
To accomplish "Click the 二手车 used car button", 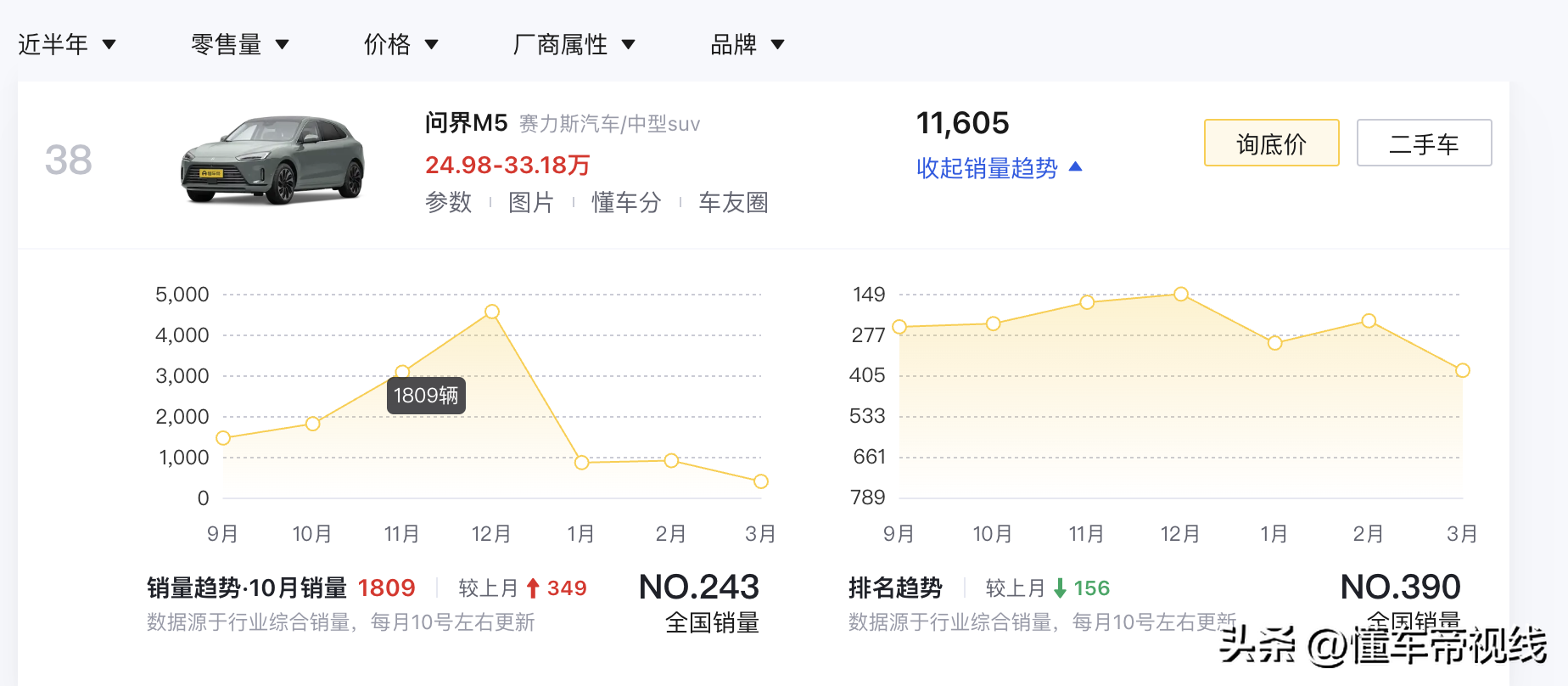I will pyautogui.click(x=1425, y=143).
